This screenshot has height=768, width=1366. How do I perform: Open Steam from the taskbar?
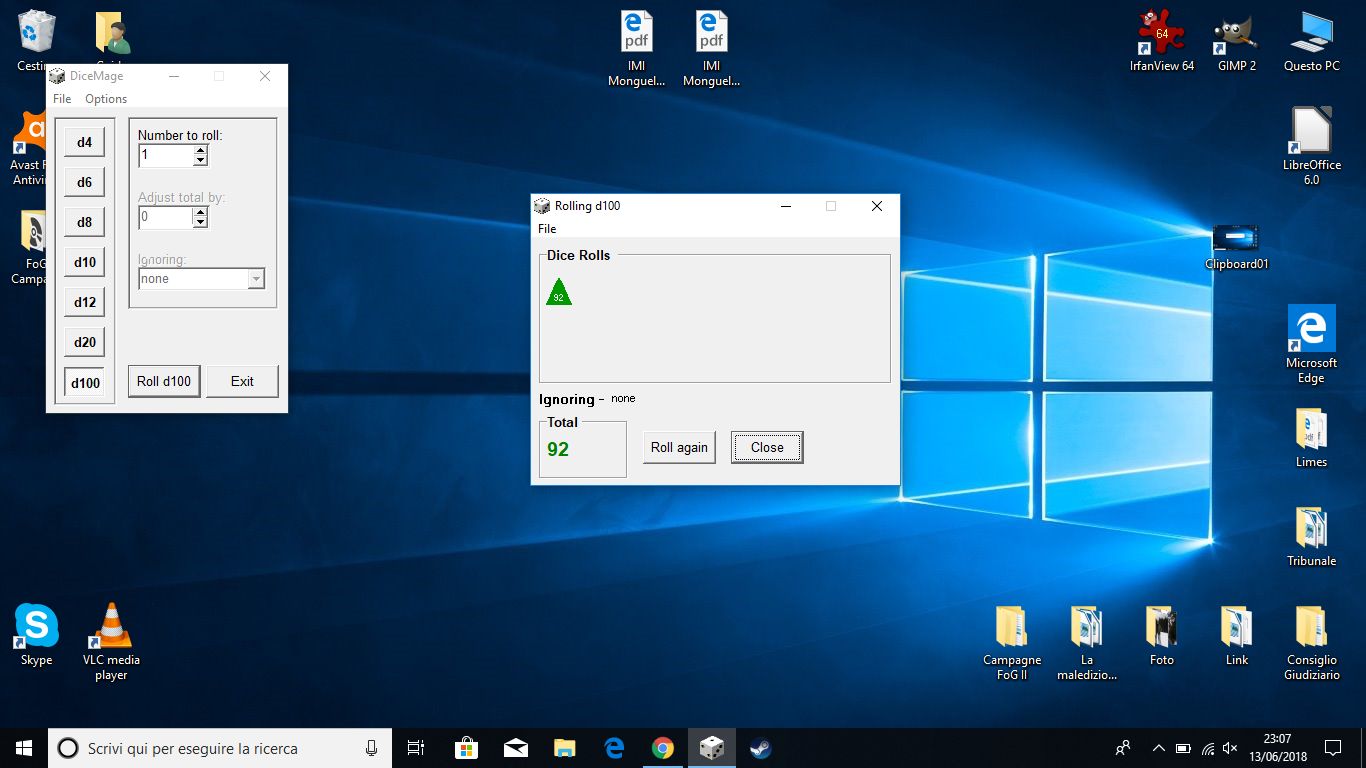[x=761, y=748]
